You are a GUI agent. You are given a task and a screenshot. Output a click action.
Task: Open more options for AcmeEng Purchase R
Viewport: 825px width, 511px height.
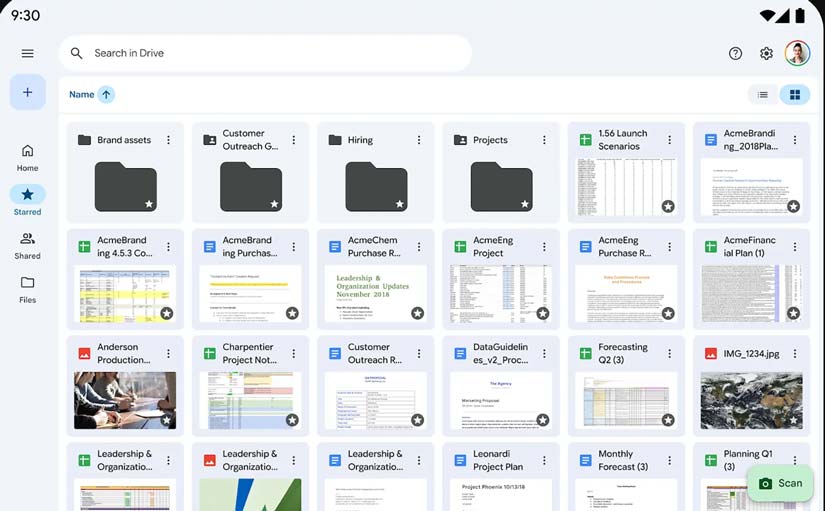(x=669, y=247)
